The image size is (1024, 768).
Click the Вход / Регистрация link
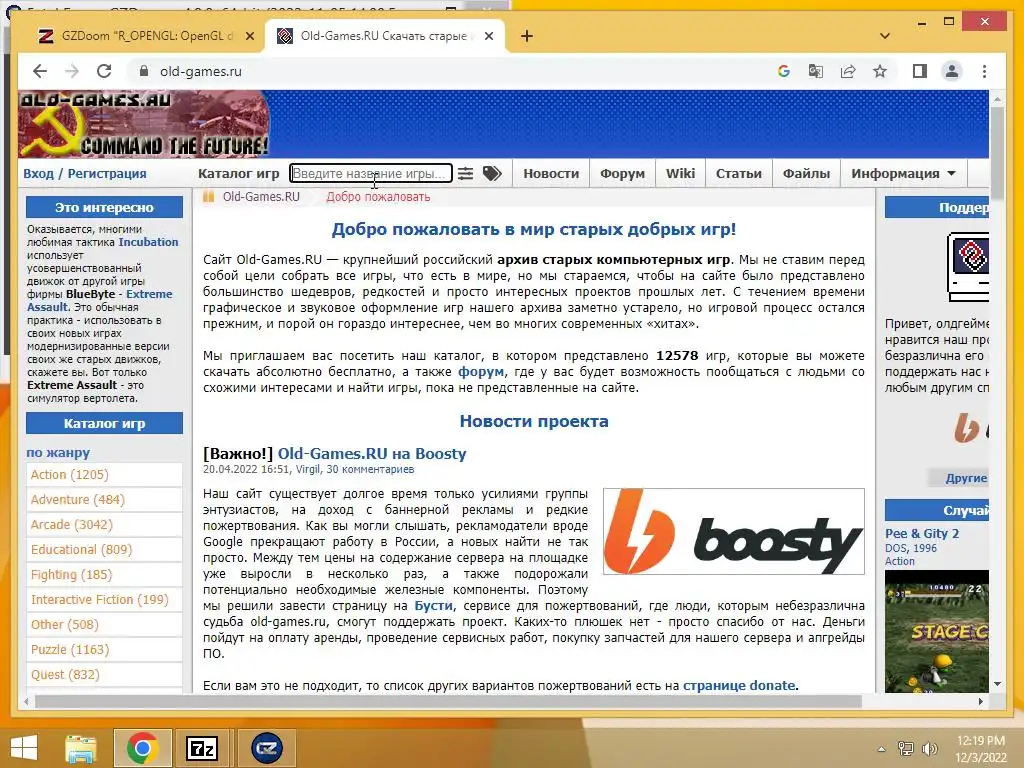click(x=85, y=174)
